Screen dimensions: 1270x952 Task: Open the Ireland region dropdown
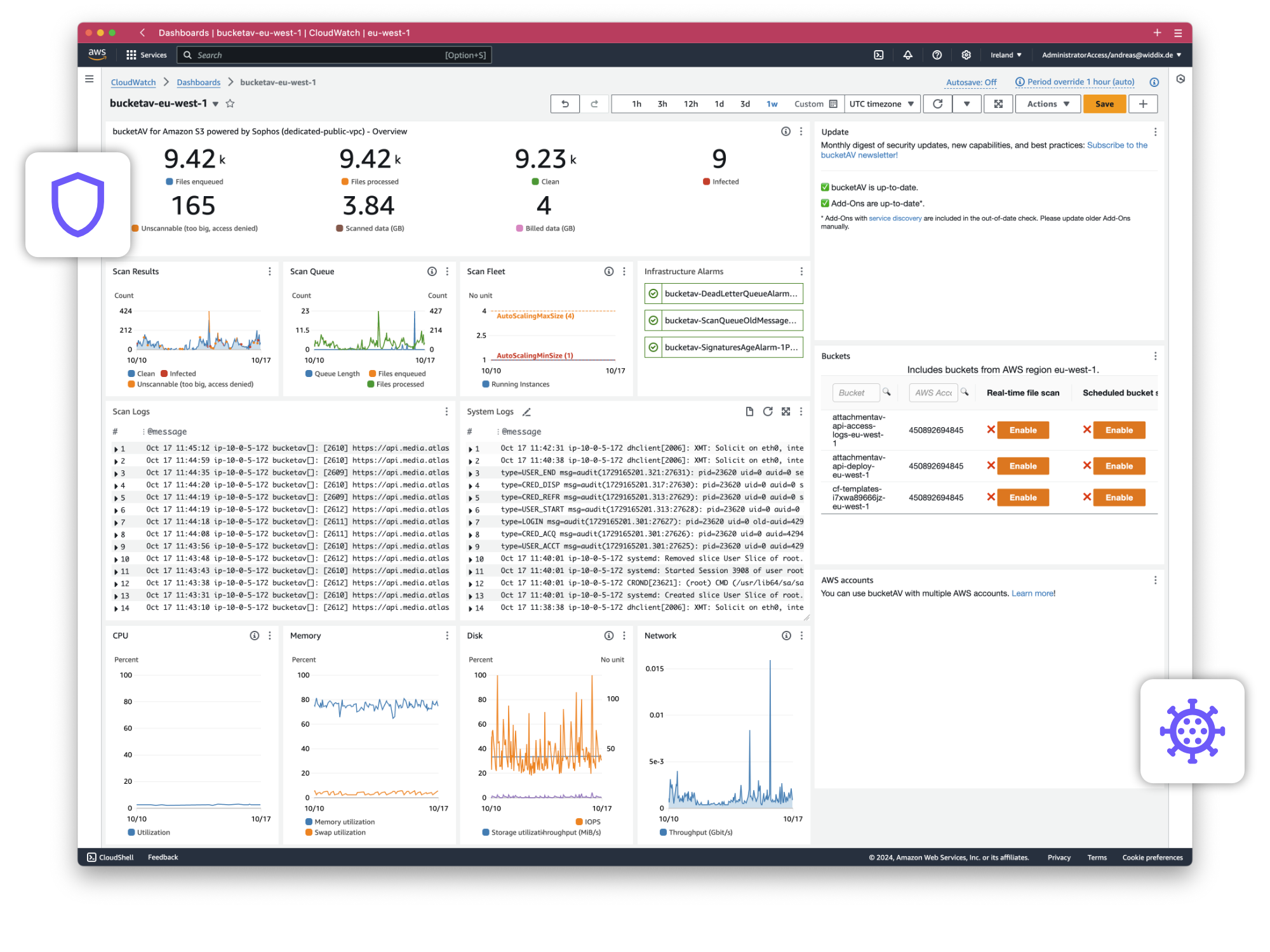(x=1006, y=55)
